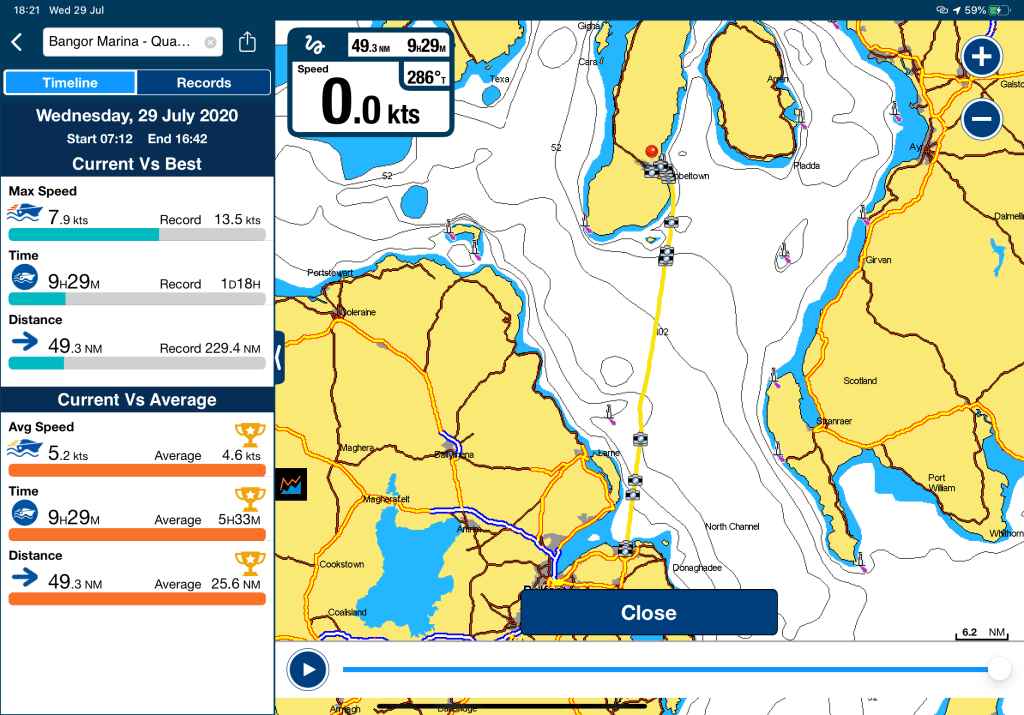Switch to the Records tab
The height and width of the screenshot is (715, 1024).
point(204,83)
